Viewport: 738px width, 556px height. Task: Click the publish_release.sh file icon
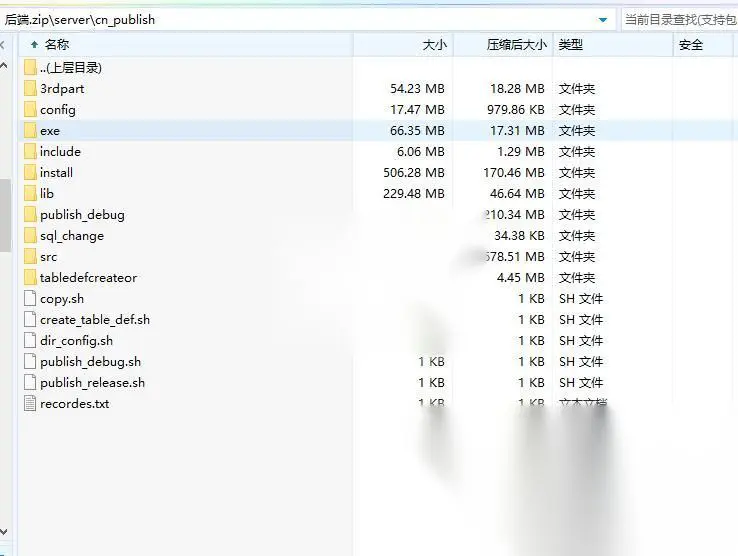pyautogui.click(x=30, y=382)
